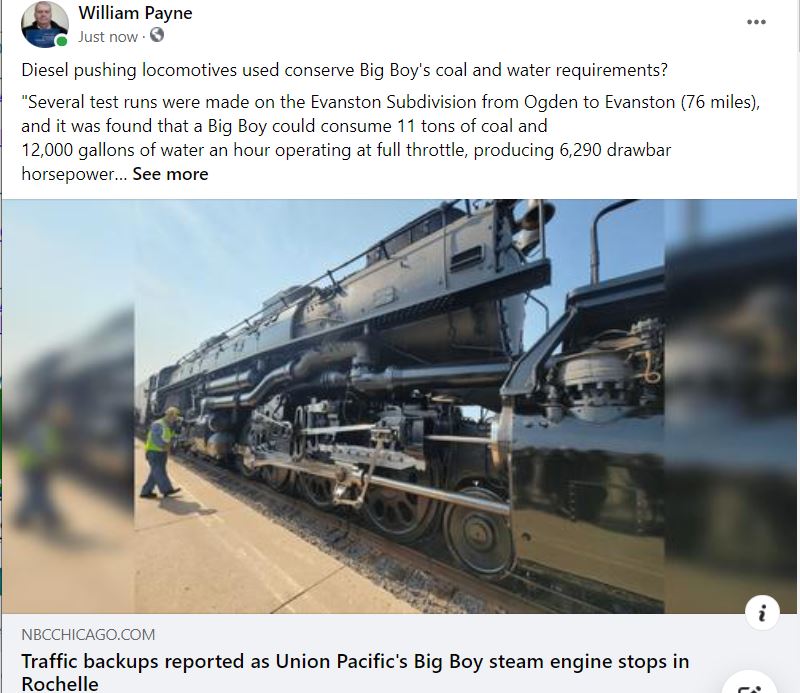Open the Big Boy locomotive preview image
Viewport: 800px width, 693px height.
coord(399,406)
